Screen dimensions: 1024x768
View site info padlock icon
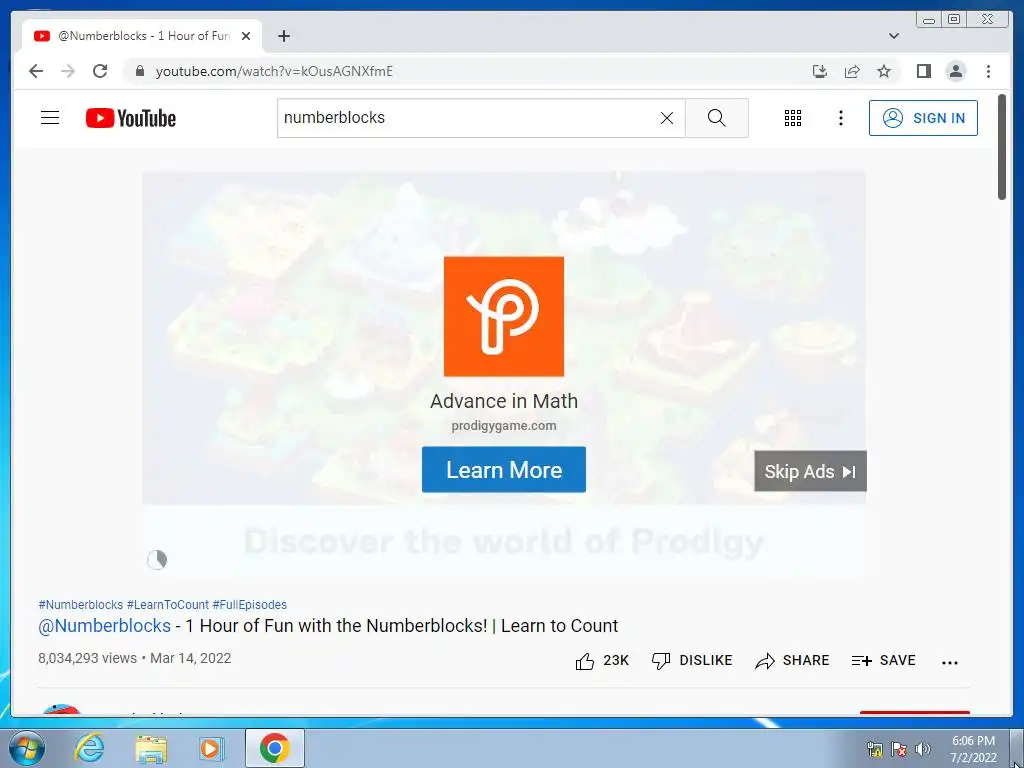pyautogui.click(x=139, y=71)
